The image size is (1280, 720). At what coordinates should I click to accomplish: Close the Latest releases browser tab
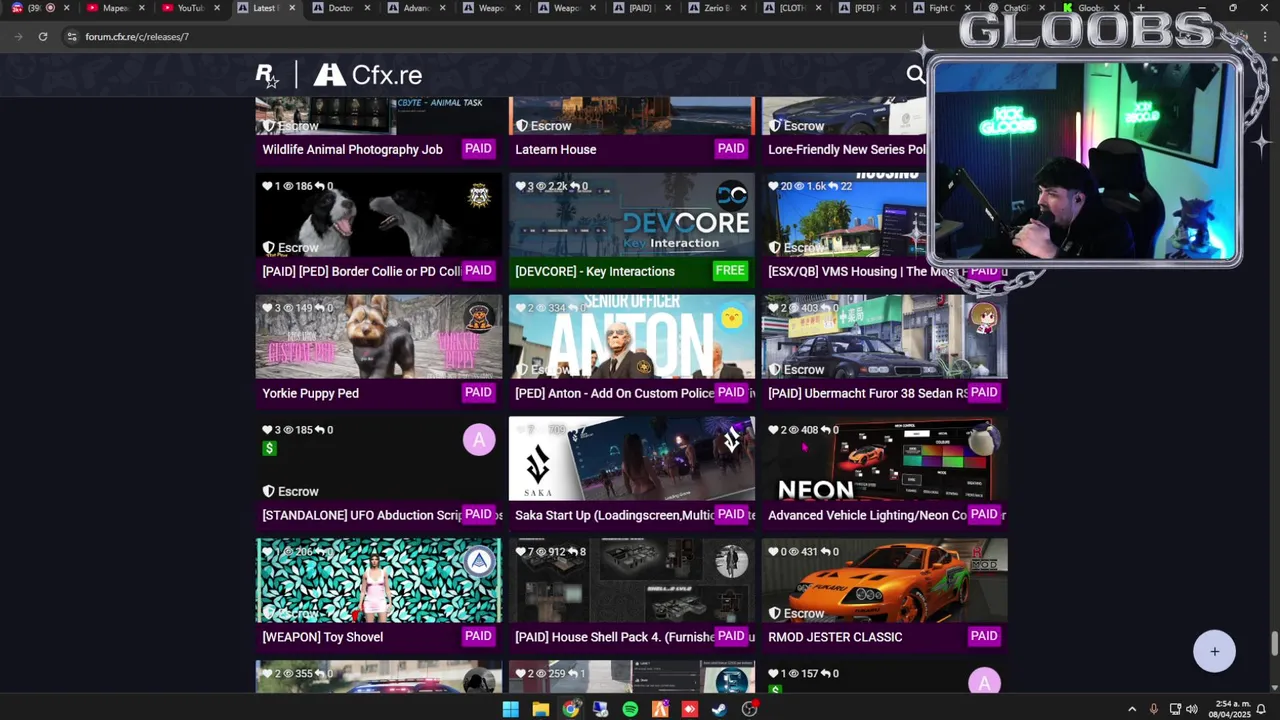(x=292, y=8)
